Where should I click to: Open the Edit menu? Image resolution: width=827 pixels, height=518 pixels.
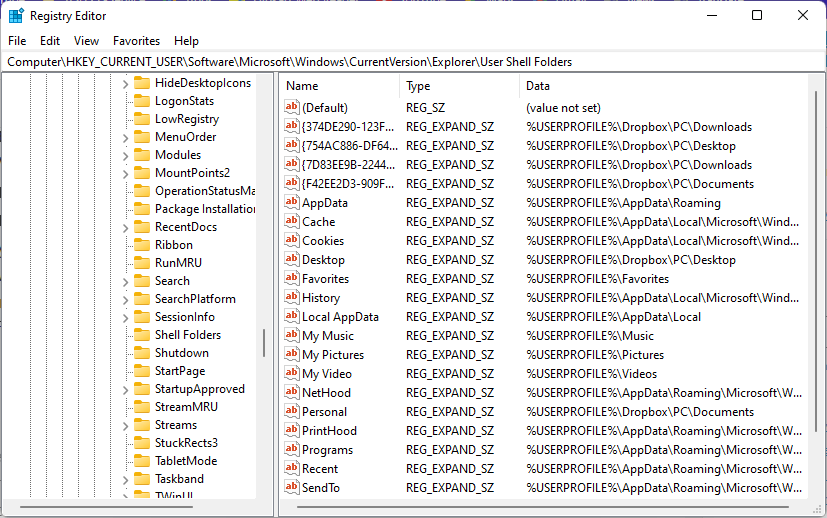(x=50, y=41)
